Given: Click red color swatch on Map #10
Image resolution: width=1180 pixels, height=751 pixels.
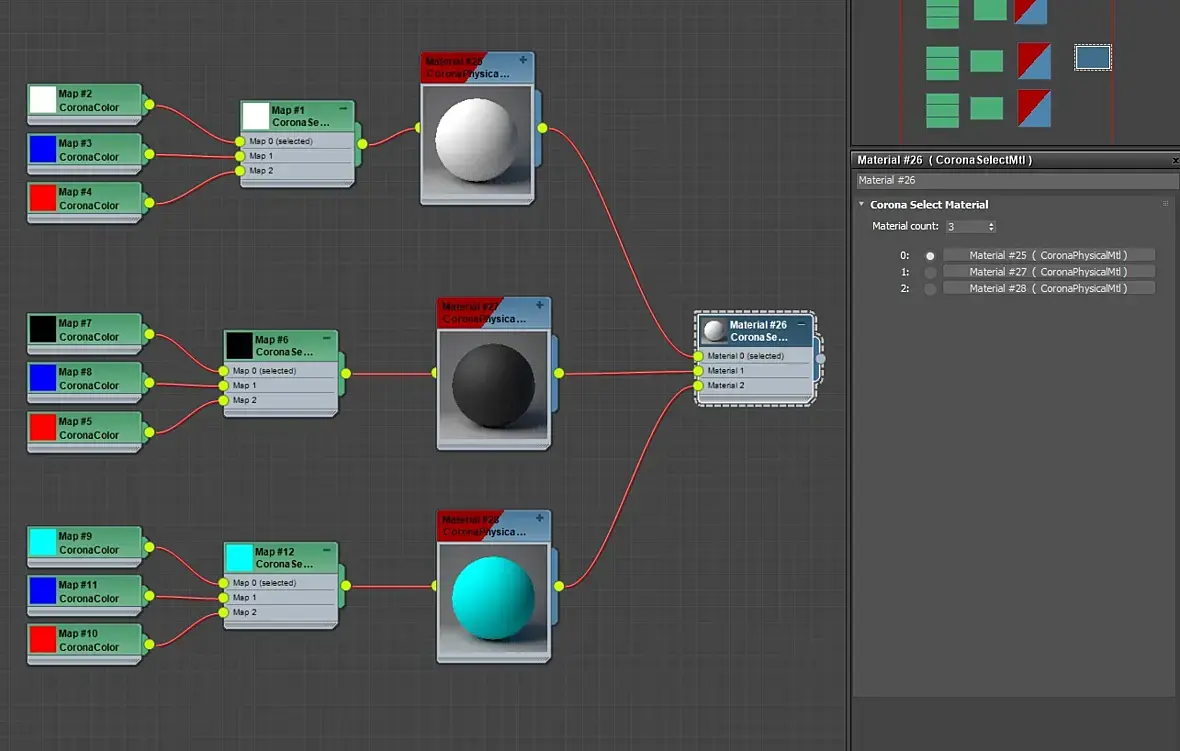Looking at the screenshot, I should [x=43, y=640].
